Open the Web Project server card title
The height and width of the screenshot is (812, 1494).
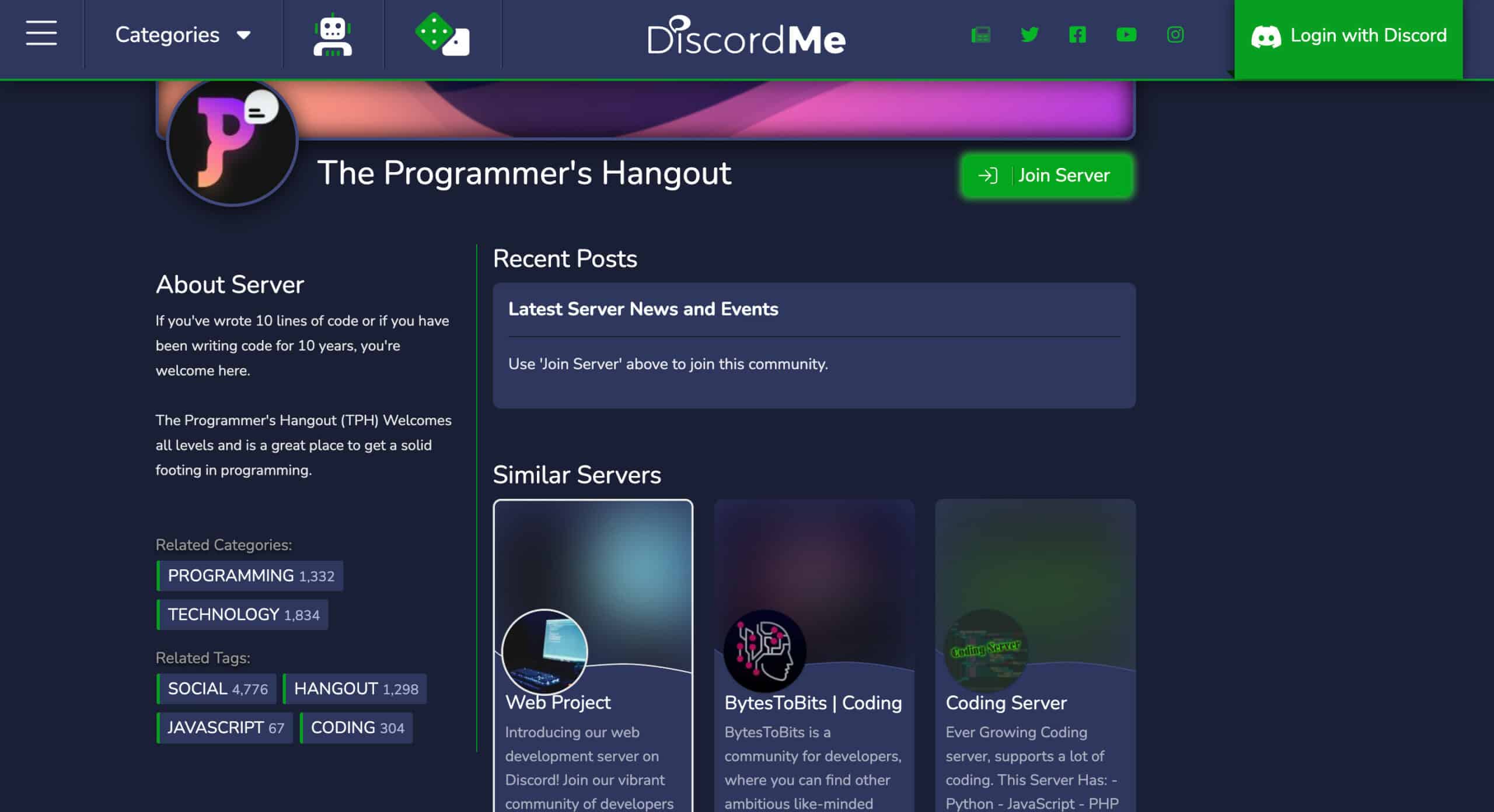click(x=558, y=703)
